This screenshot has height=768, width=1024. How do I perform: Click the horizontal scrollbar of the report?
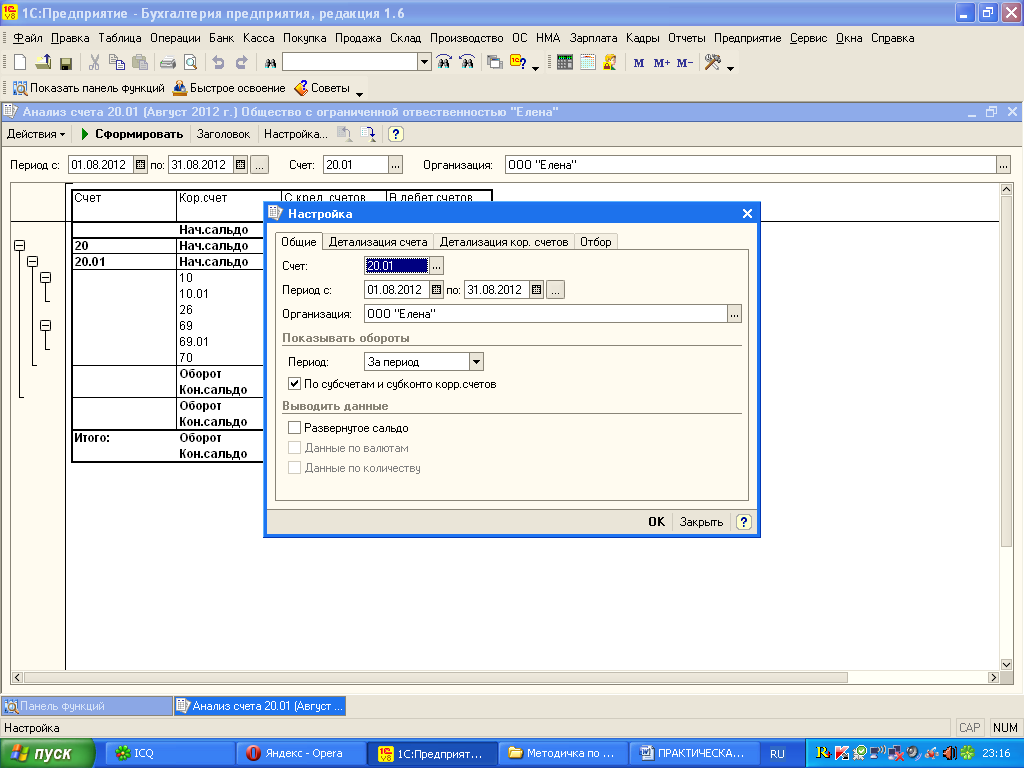(436, 677)
